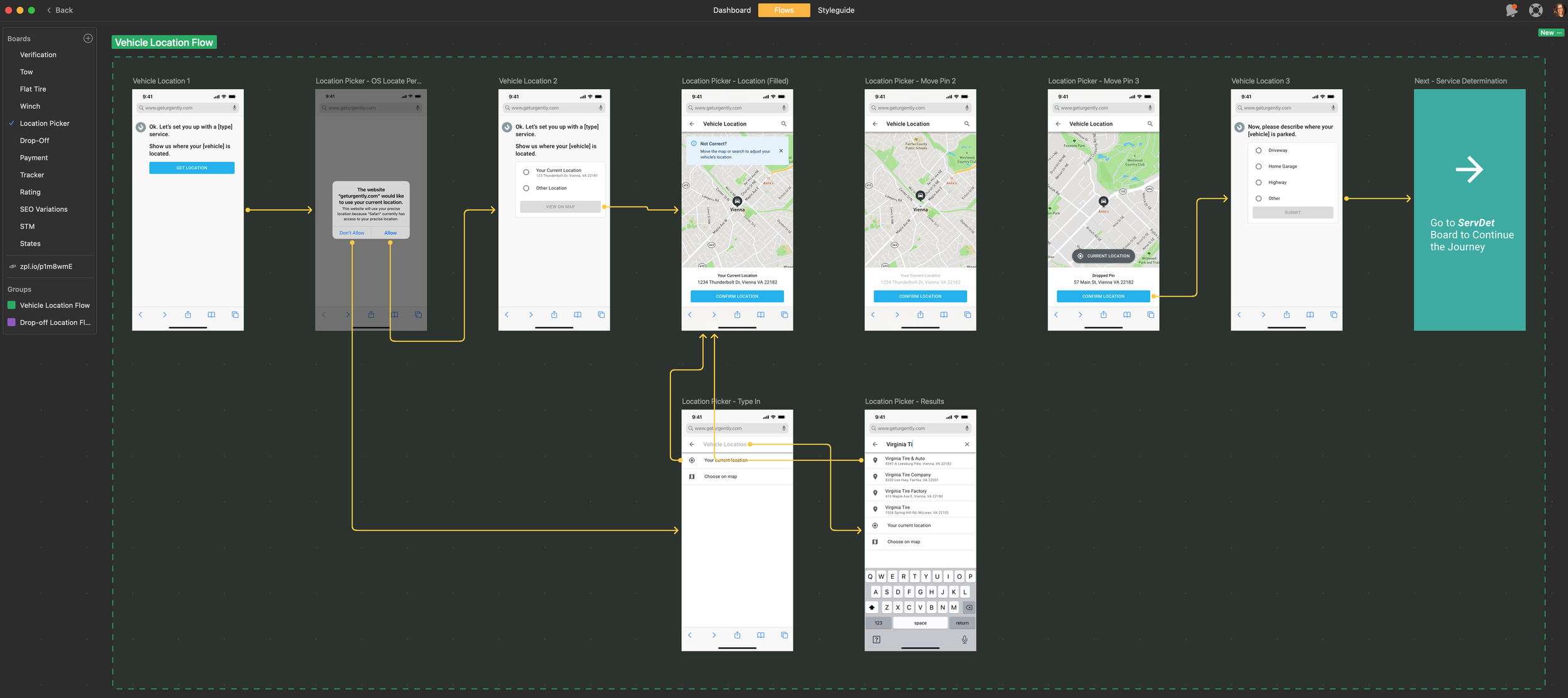Click the large arrow on Service Determination card

(x=1469, y=169)
